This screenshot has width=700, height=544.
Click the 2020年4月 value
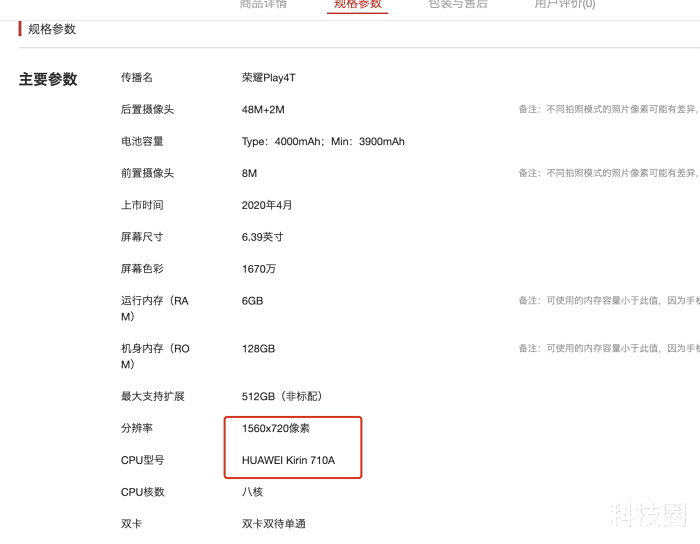pos(267,205)
